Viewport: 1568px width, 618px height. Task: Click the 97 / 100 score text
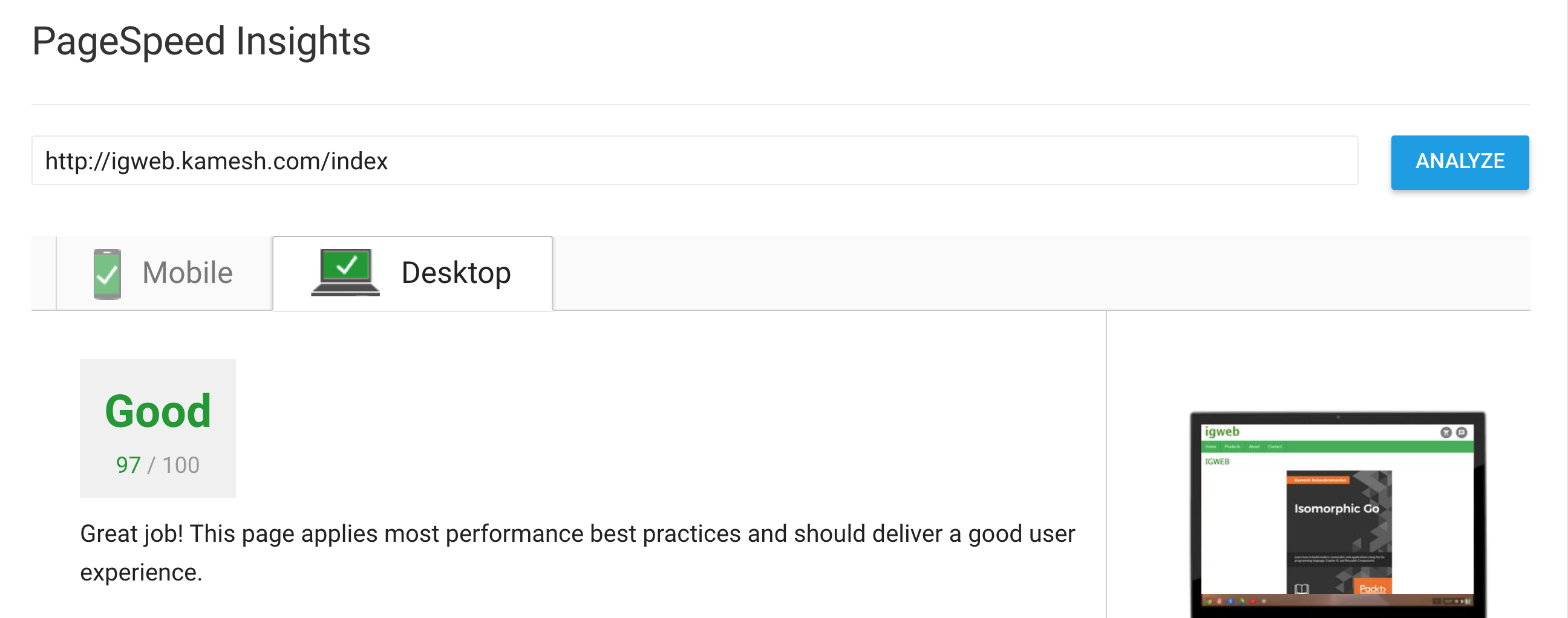[x=158, y=465]
